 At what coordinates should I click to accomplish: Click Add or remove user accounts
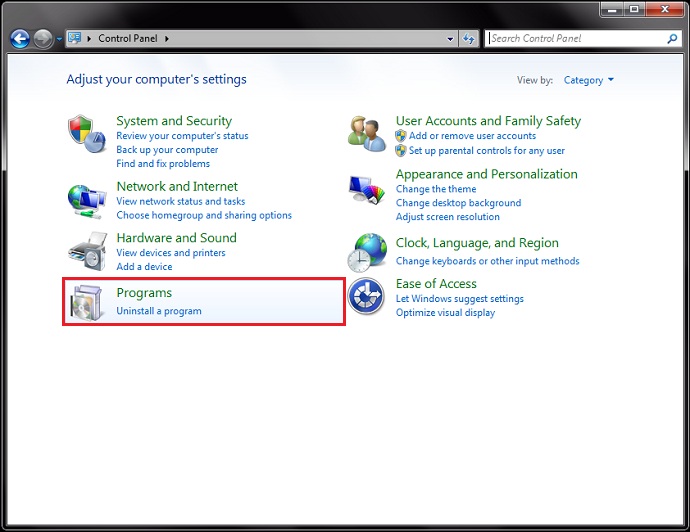472,136
